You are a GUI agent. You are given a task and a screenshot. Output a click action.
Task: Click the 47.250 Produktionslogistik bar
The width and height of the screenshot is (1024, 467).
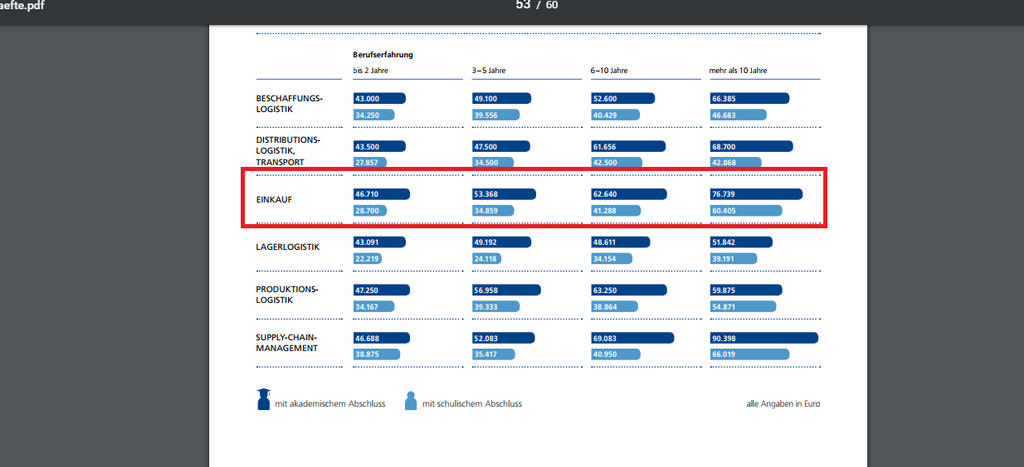(x=381, y=289)
